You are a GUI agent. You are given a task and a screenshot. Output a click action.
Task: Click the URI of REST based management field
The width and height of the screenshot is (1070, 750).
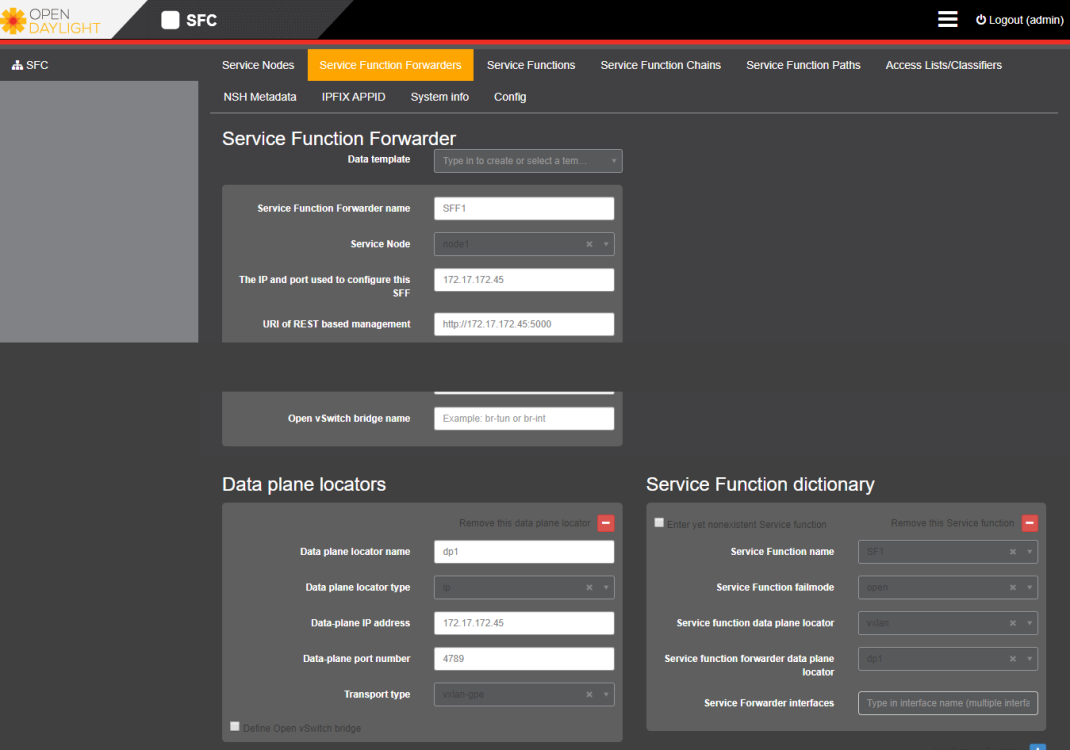[524, 324]
